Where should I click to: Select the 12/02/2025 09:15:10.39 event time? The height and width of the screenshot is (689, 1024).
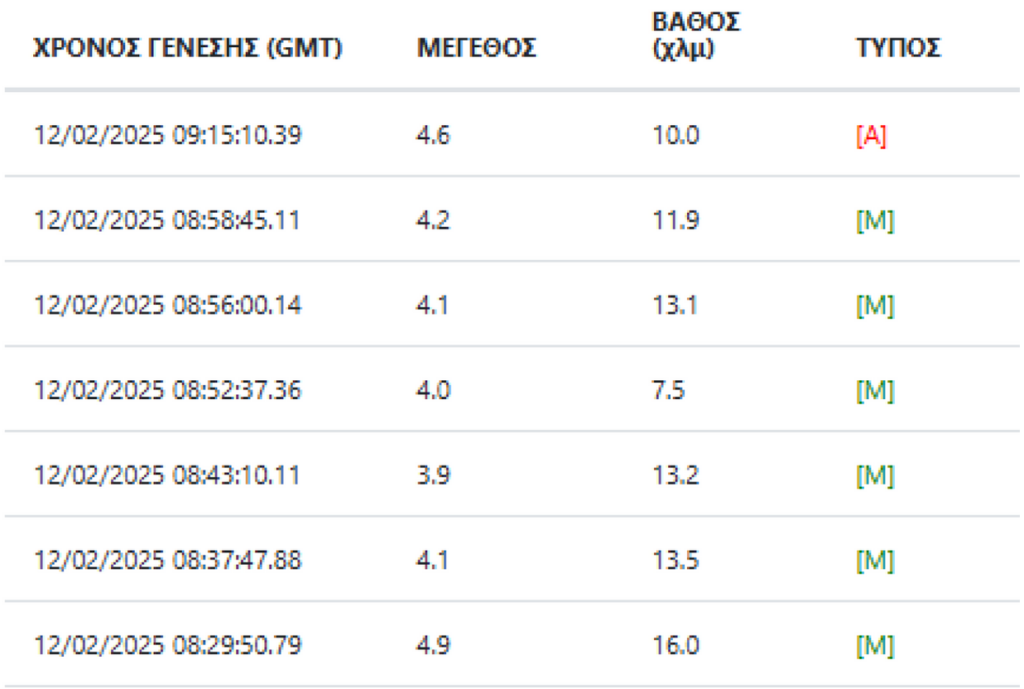(x=167, y=136)
